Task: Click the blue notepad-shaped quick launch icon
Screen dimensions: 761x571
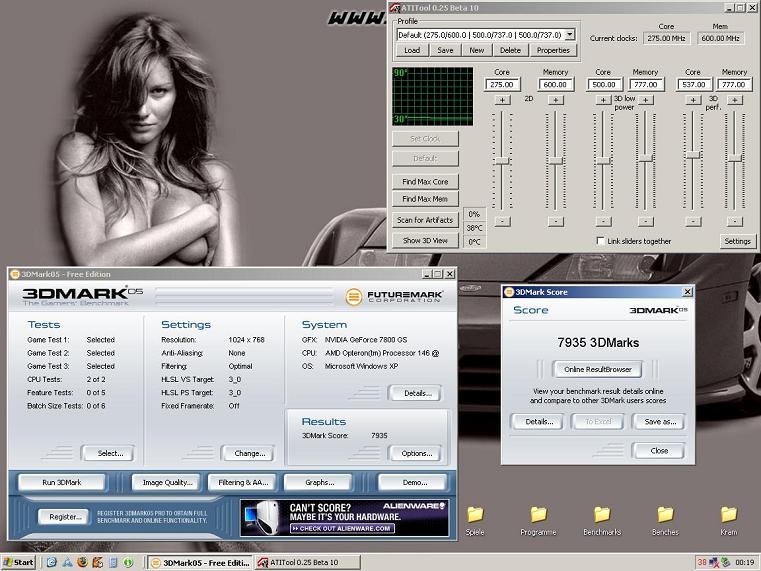Action: [113, 562]
